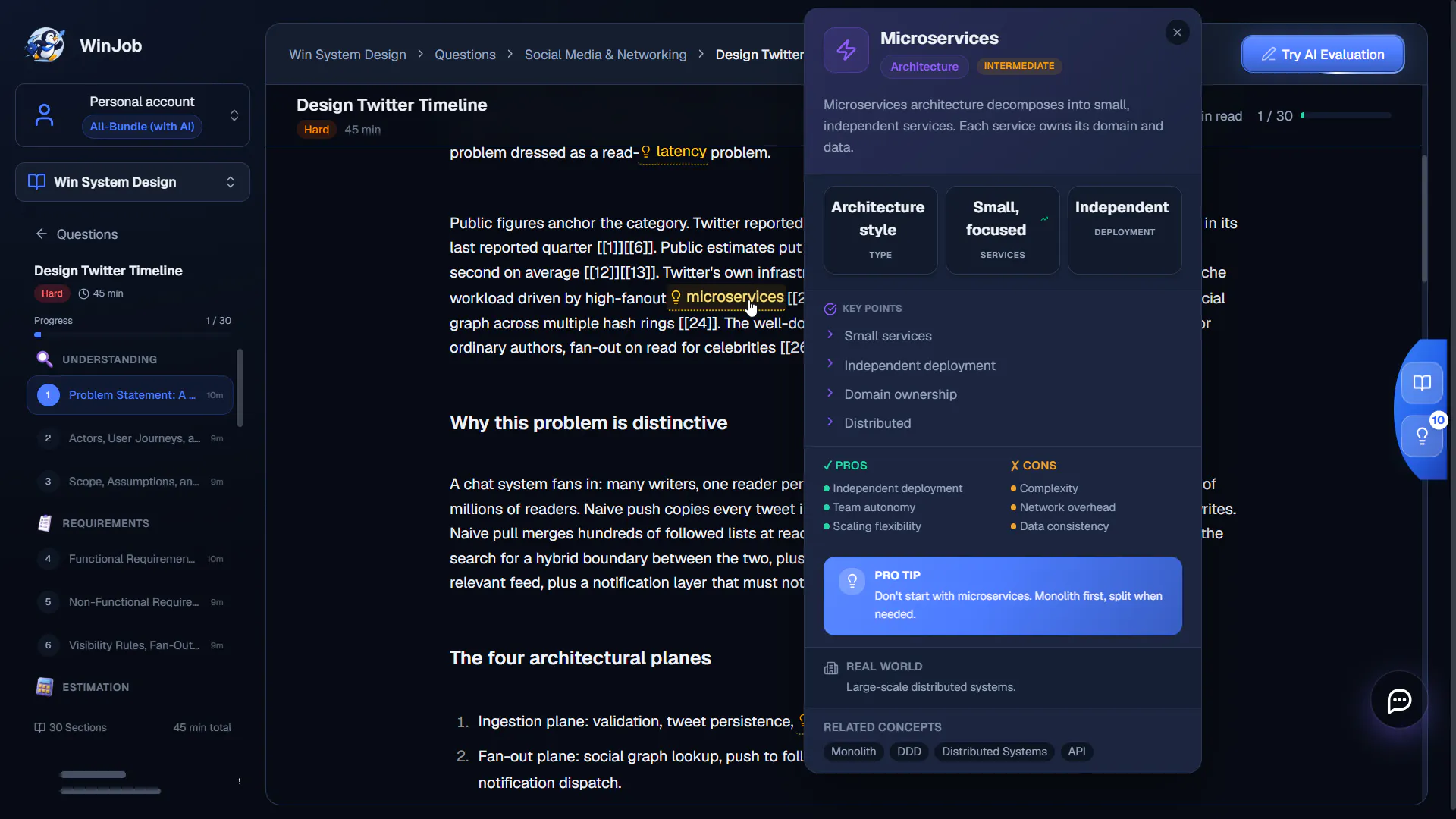Open the sidebar three-dot options menu
Viewport: 1456px width, 819px height.
(240, 781)
